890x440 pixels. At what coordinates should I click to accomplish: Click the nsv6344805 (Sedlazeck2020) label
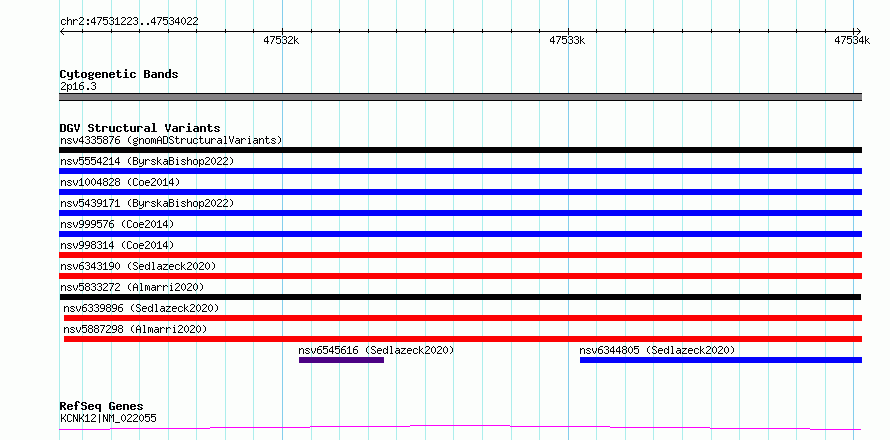(657, 350)
